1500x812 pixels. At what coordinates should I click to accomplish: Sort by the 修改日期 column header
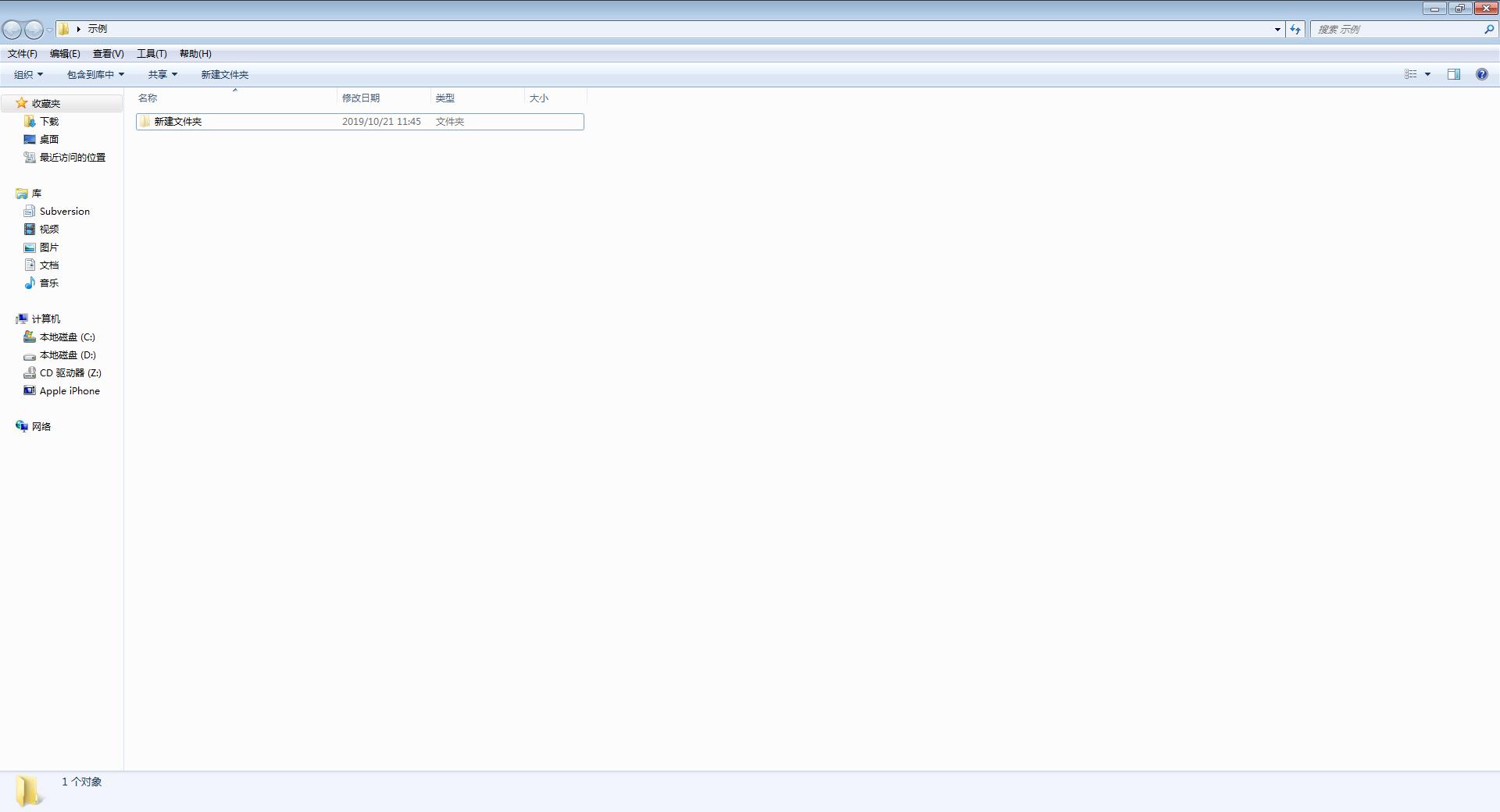361,98
